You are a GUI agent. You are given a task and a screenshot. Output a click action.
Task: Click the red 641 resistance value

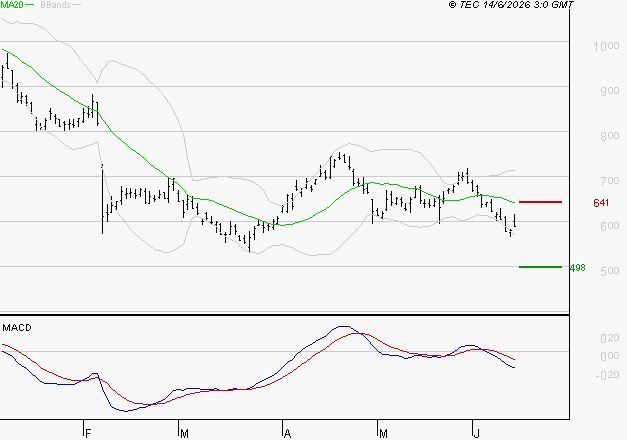(x=601, y=203)
